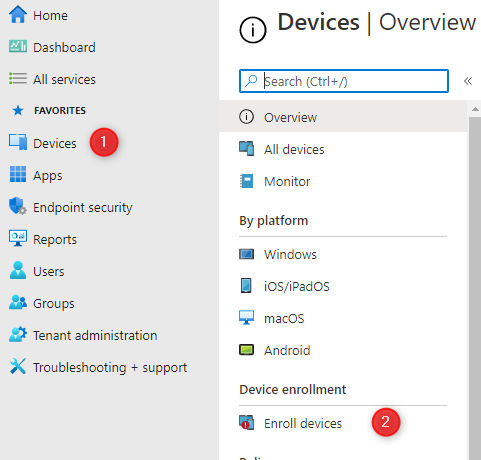Screen dimensions: 481x460
Task: Click the Windows platform icon
Action: point(247,254)
